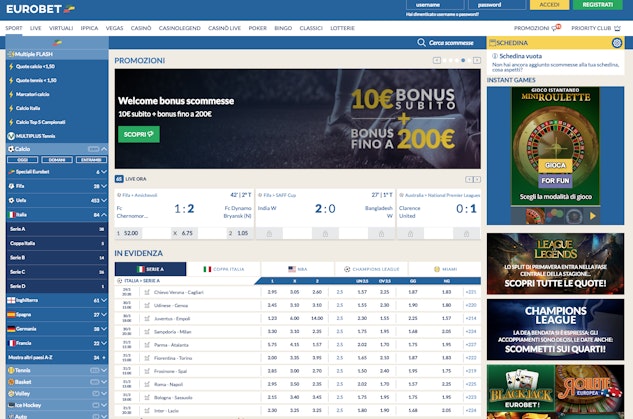
Task: Toggle the live switch on the Tennis row
Action: pos(95,370)
